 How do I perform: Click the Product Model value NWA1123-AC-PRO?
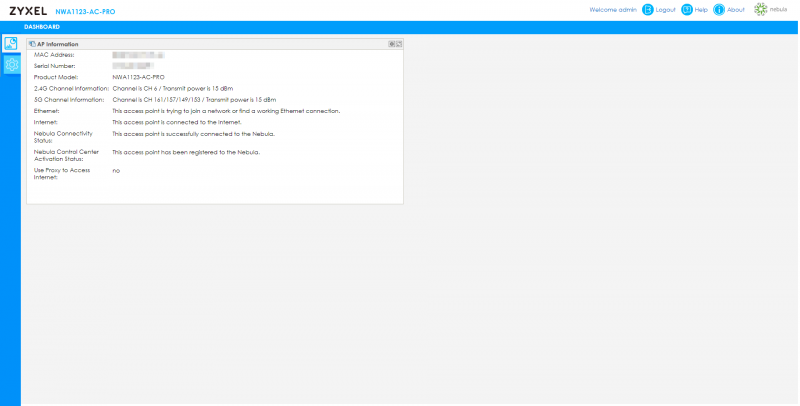(x=138, y=78)
